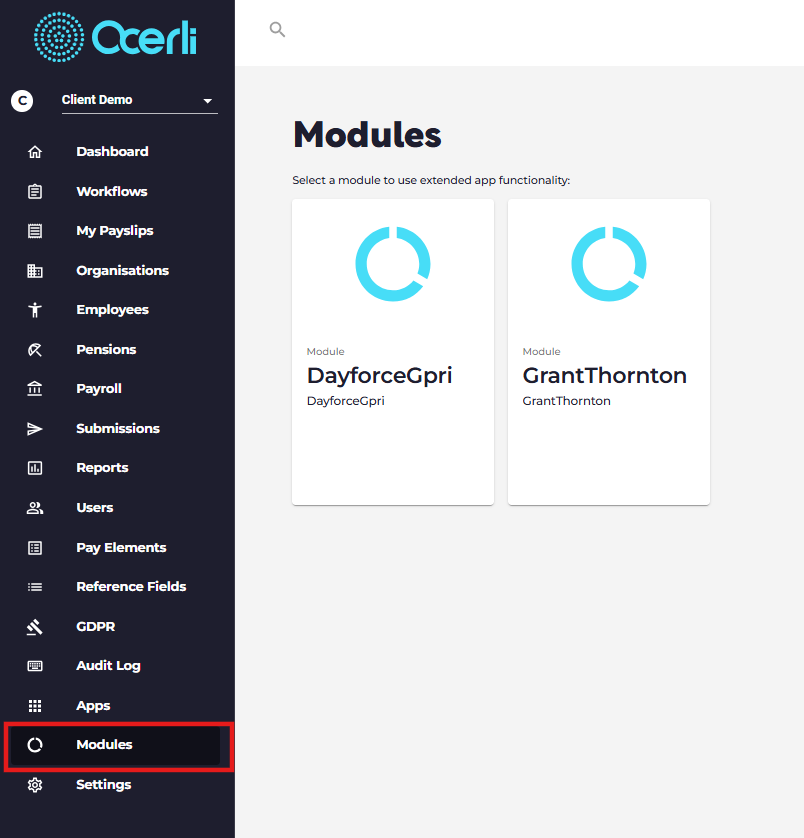The height and width of the screenshot is (838, 804).
Task: Open the Settings label in sidebar
Action: 103,785
